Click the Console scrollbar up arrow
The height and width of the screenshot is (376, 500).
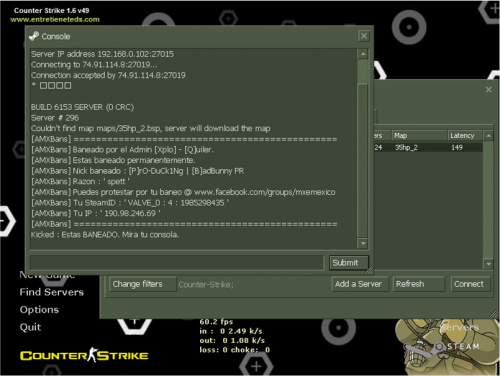tap(363, 54)
